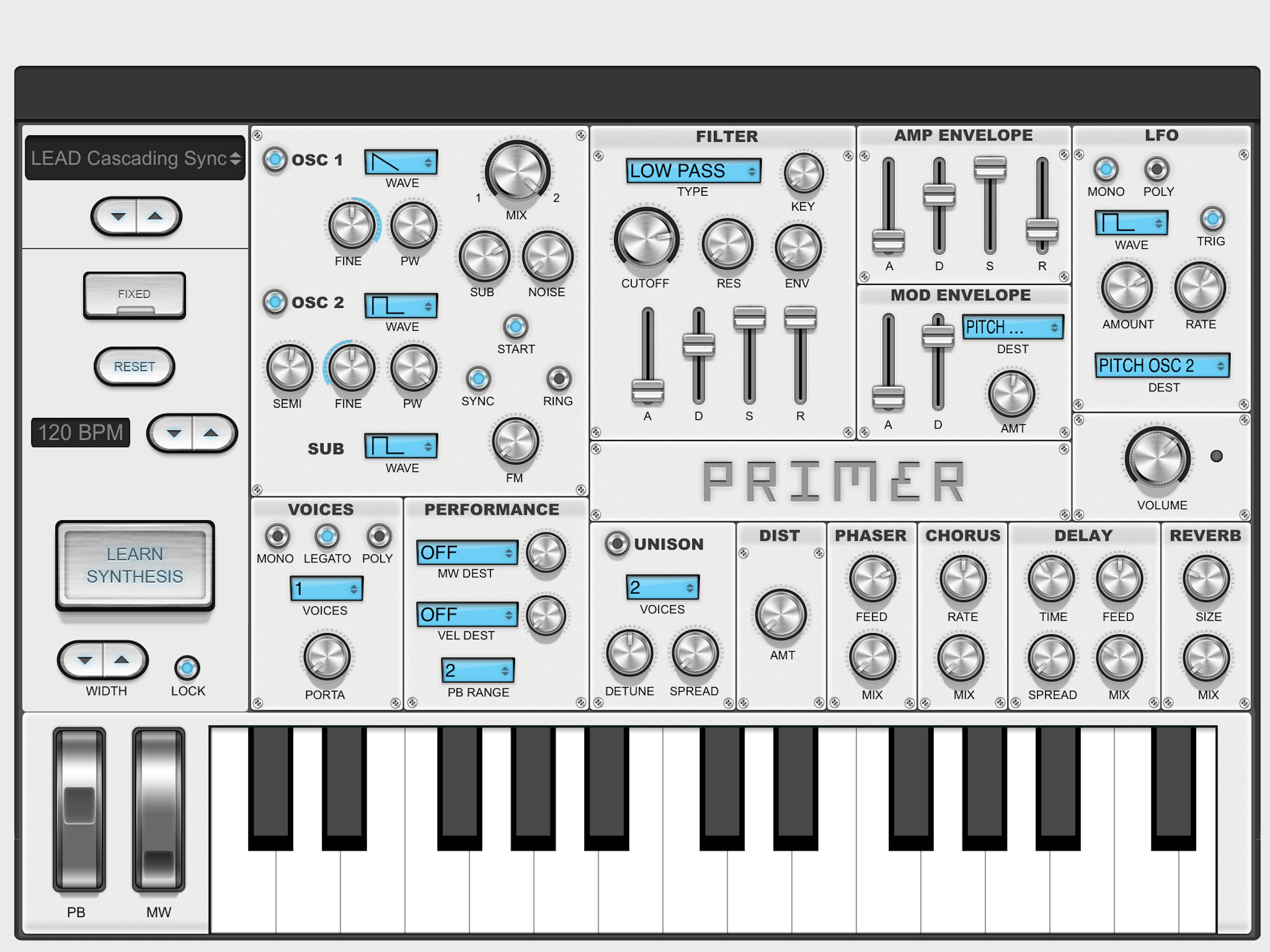Click the filter CUTOFF knob
The width and height of the screenshot is (1270, 952).
click(x=646, y=240)
